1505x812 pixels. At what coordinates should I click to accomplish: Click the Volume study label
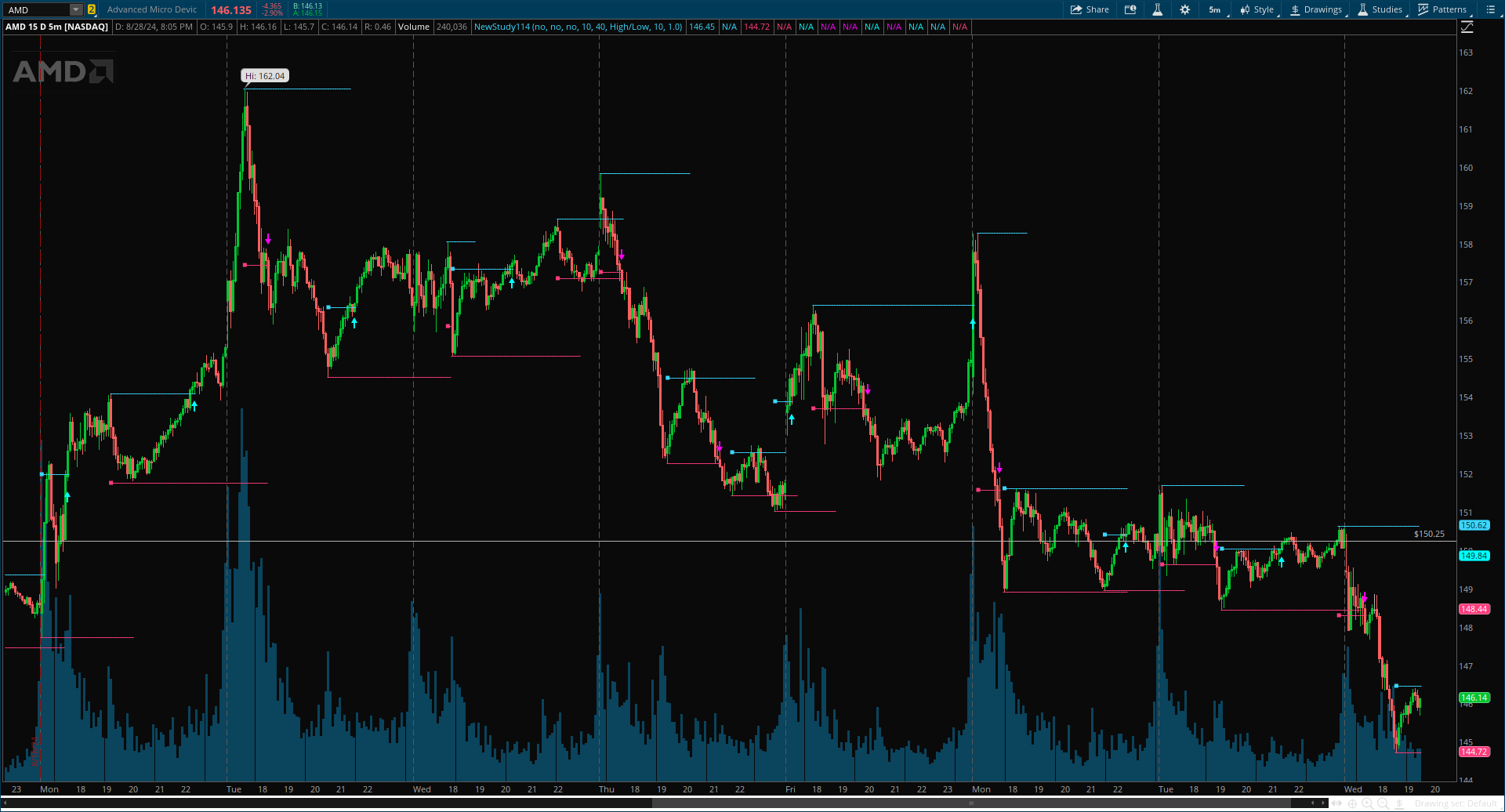click(x=414, y=27)
